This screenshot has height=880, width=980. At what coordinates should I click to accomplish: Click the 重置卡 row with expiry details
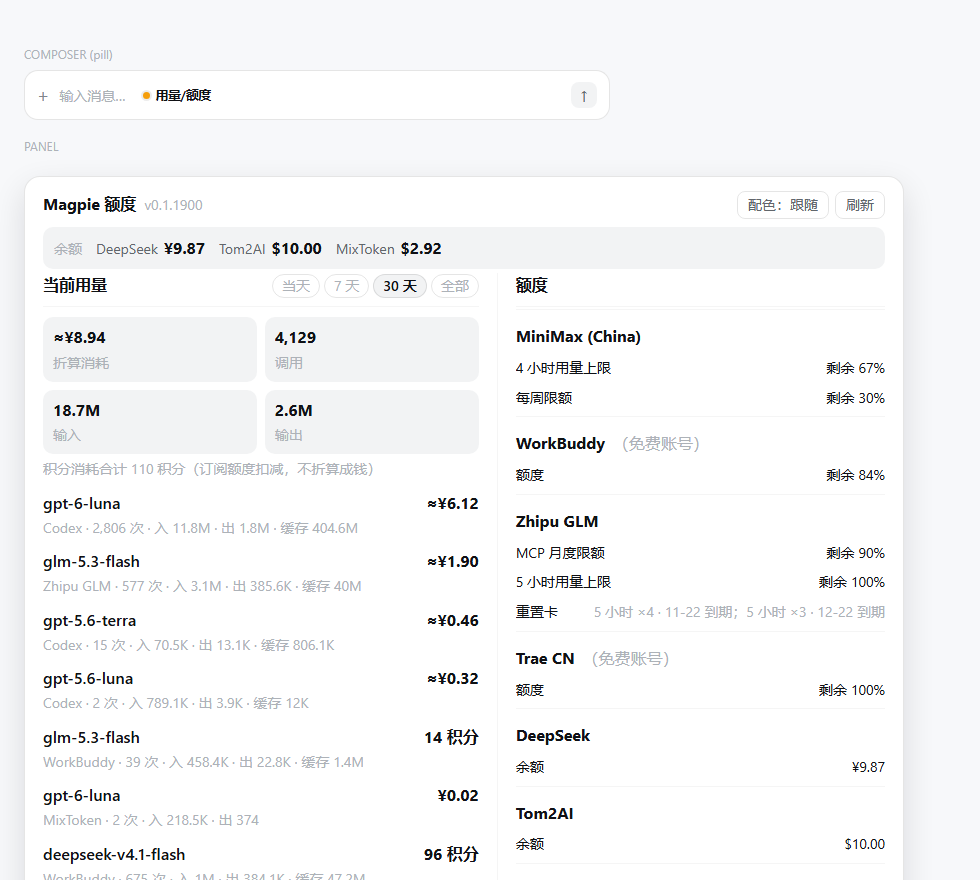click(x=700, y=612)
